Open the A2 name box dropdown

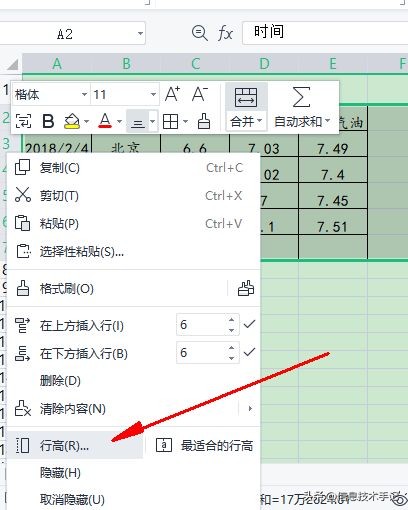point(140,33)
